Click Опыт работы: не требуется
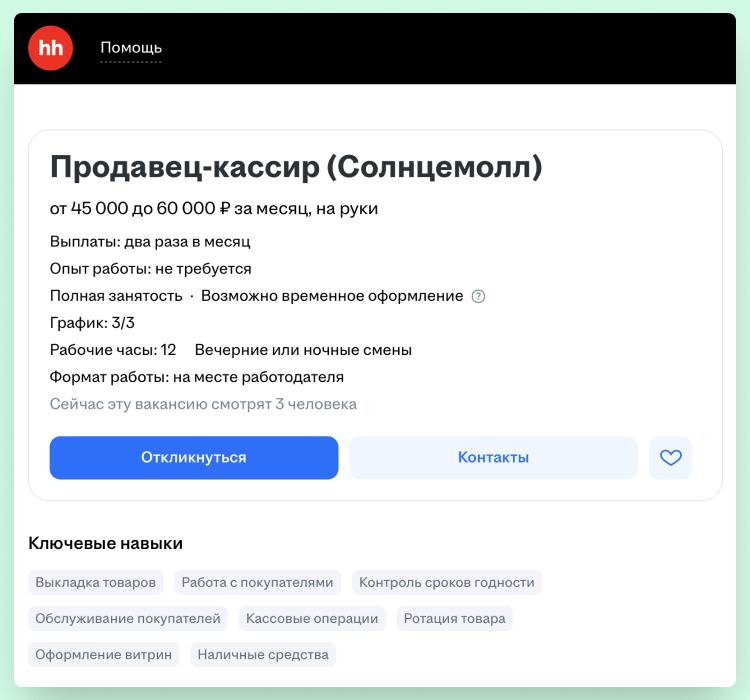The width and height of the screenshot is (750, 700). (x=151, y=269)
